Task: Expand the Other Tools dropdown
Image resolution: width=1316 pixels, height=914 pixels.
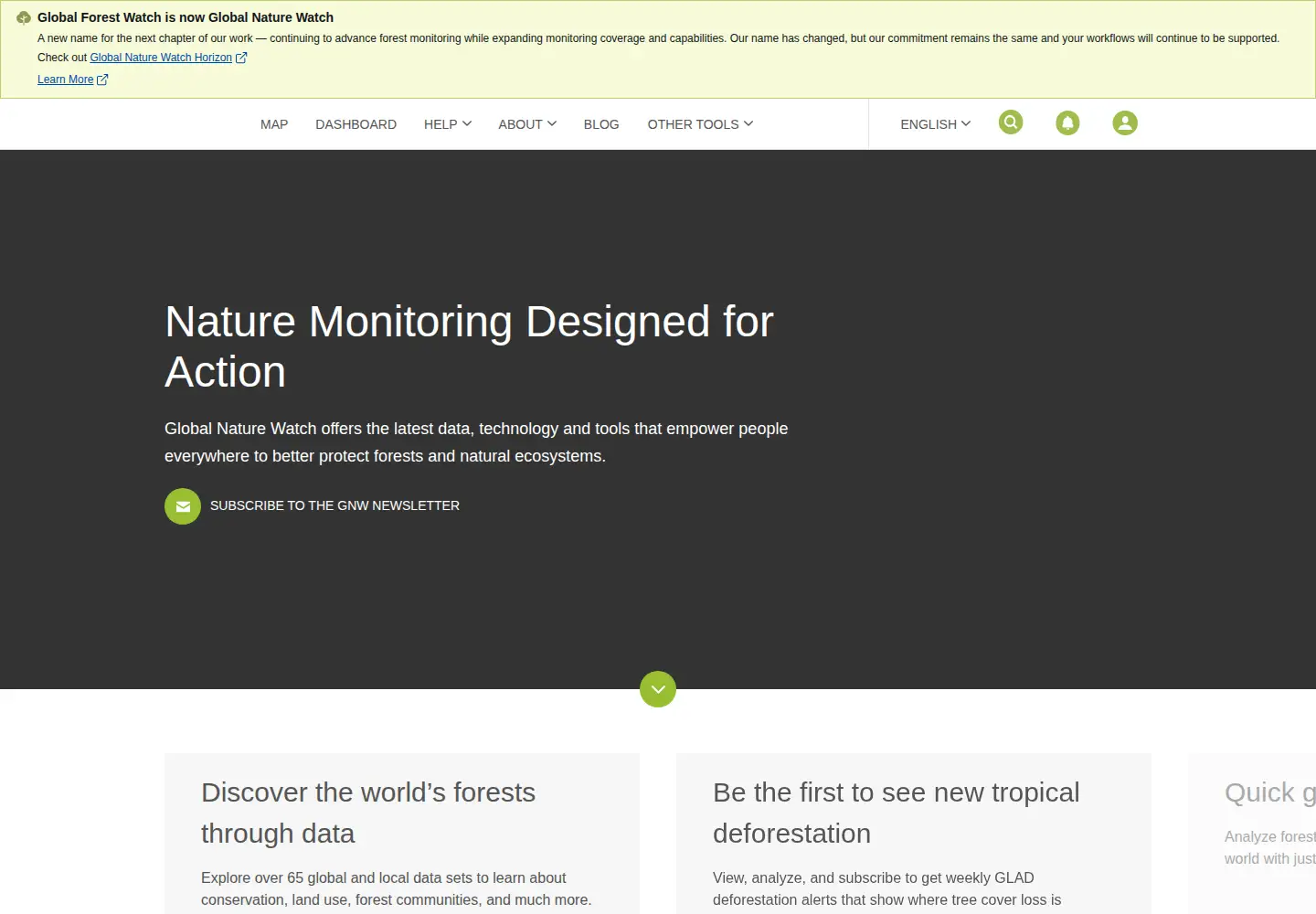Action: 700,124
